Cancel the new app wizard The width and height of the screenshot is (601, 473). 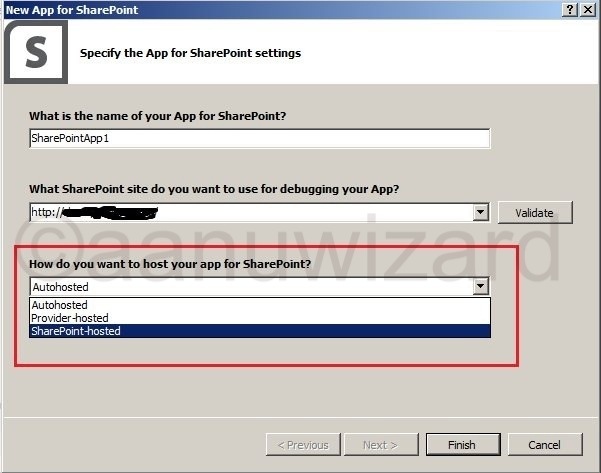click(544, 444)
